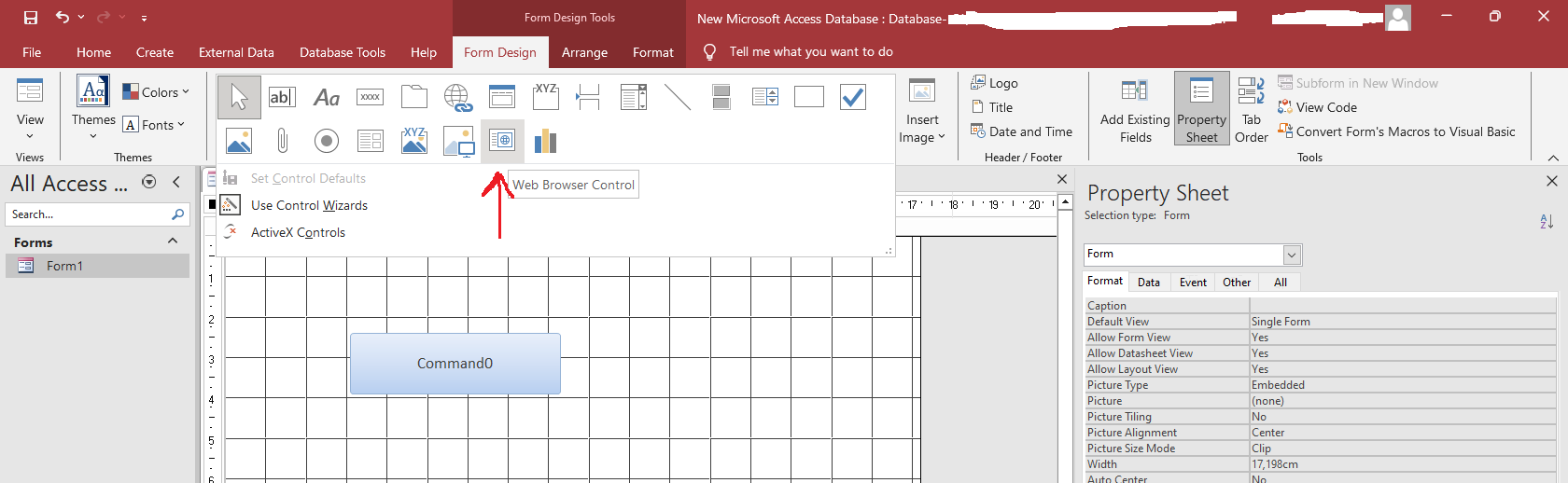Click the Add Existing Fields button

click(1135, 111)
